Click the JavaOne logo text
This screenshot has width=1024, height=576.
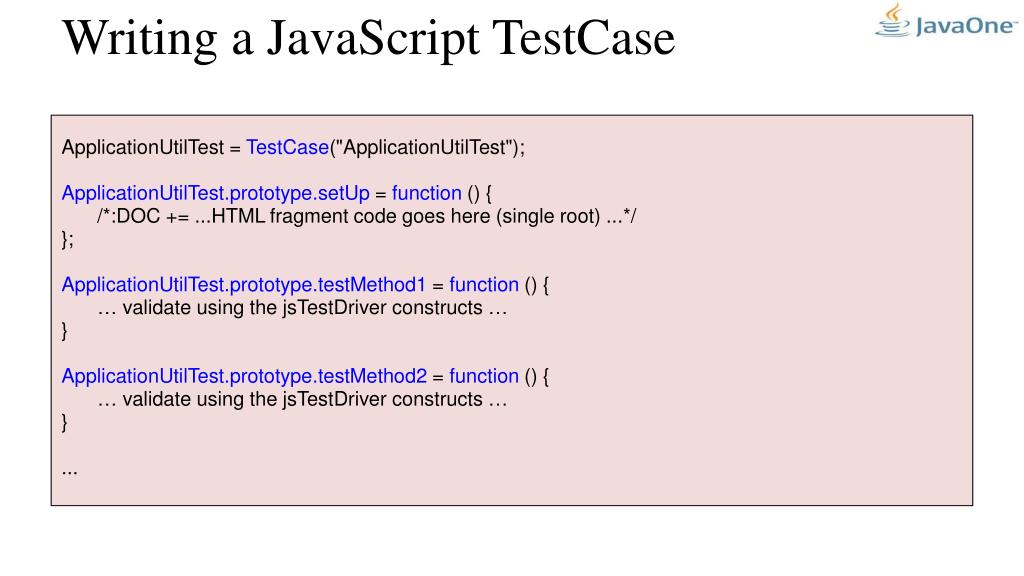[x=967, y=26]
